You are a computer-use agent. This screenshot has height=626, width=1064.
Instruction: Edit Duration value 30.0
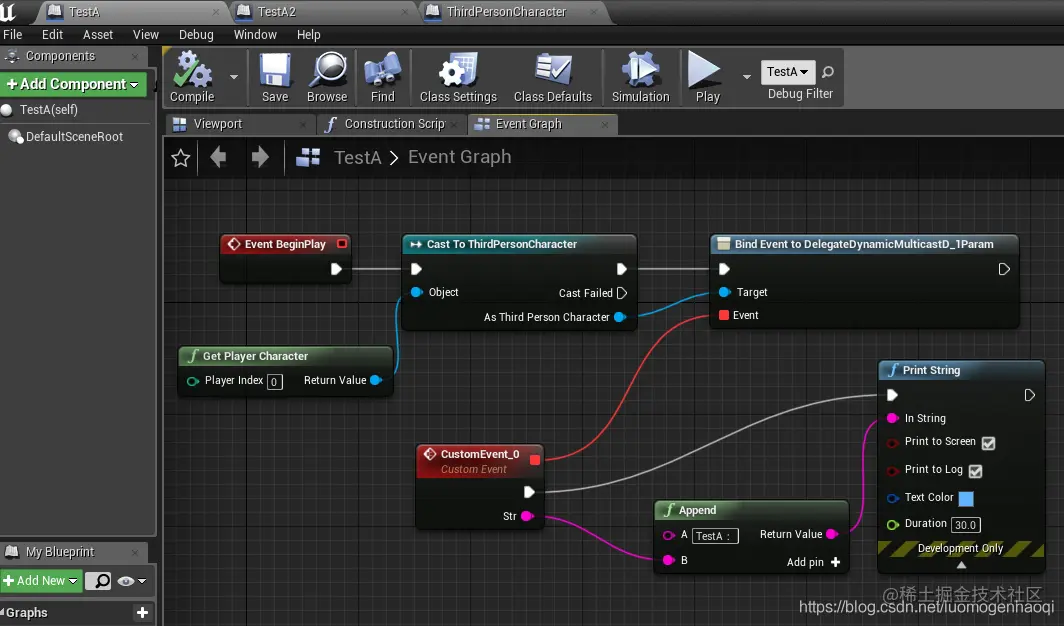[x=965, y=525]
